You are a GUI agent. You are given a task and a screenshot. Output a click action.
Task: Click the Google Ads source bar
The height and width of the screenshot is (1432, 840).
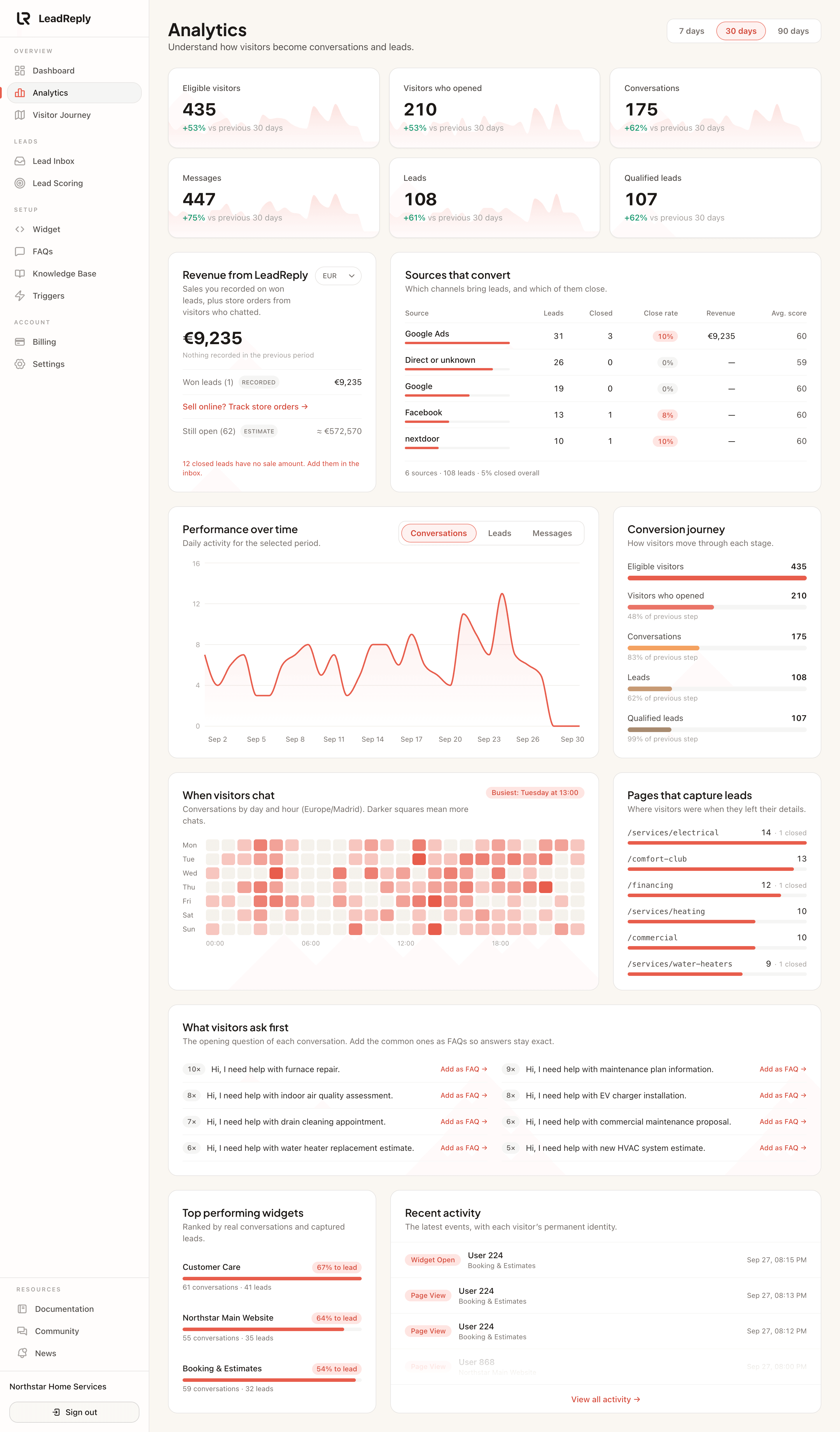[457, 343]
